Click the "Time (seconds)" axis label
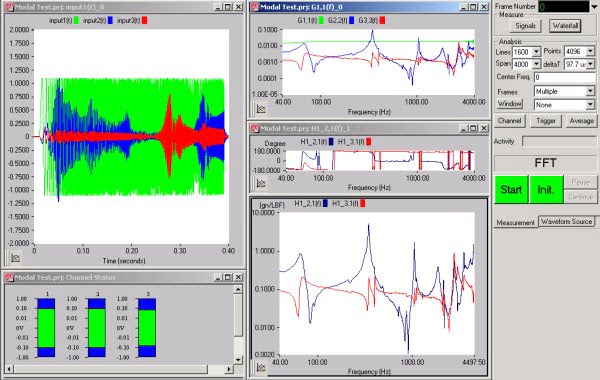Image resolution: width=600 pixels, height=380 pixels. 124,261
